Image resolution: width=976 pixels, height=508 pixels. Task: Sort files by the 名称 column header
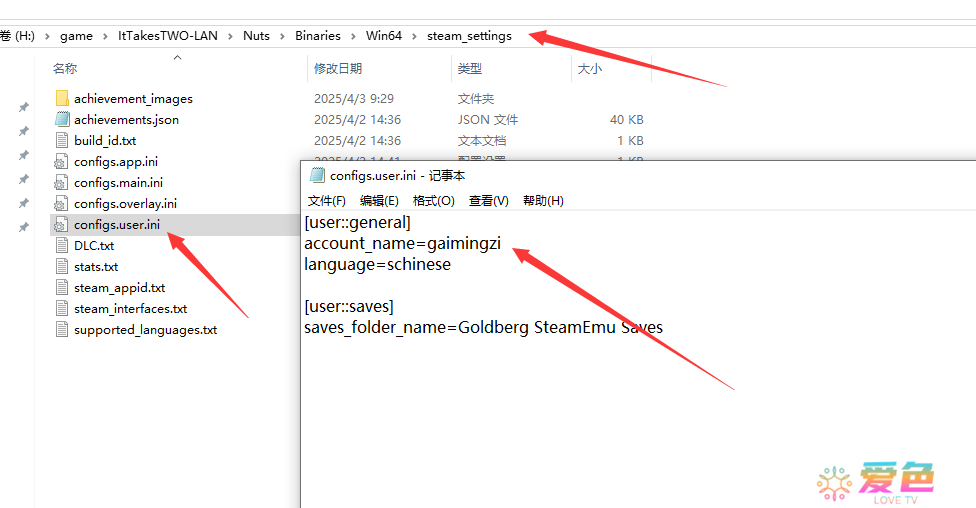65,68
